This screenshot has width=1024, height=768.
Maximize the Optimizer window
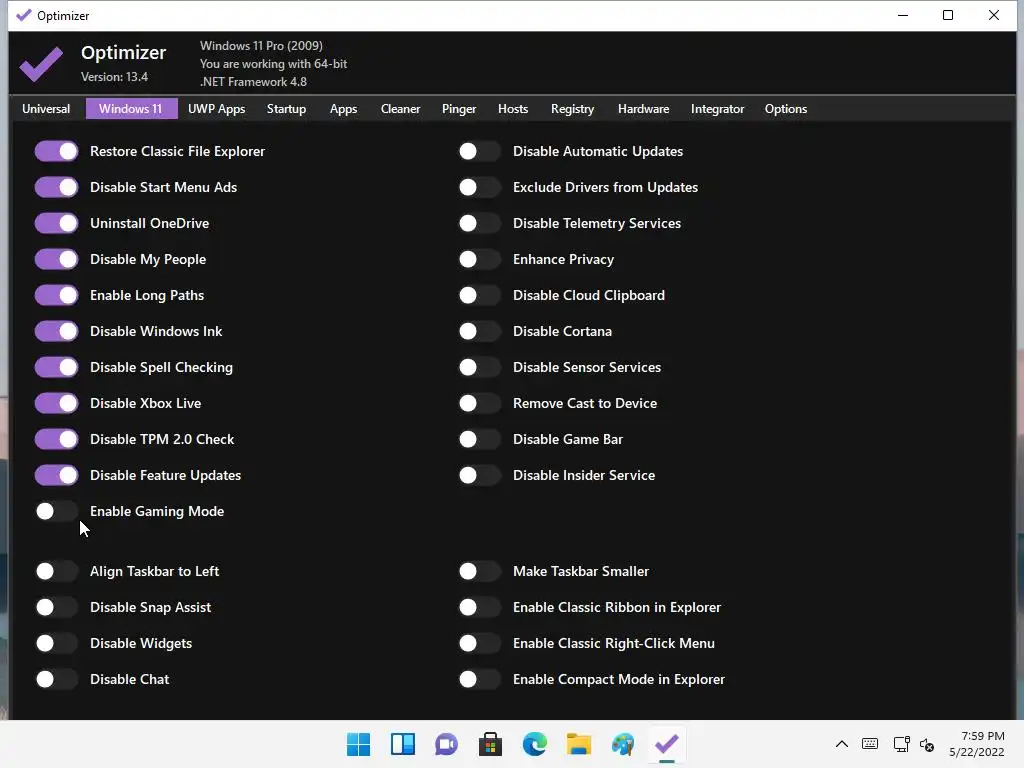(948, 15)
